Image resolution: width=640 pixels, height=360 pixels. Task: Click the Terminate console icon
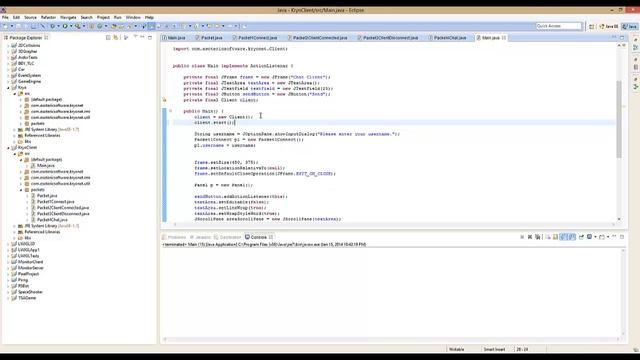[522, 237]
